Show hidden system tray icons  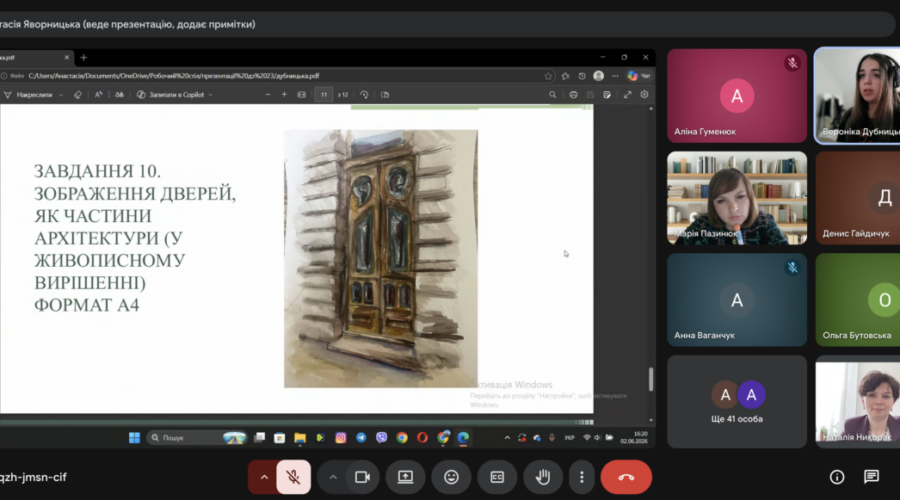(507, 438)
